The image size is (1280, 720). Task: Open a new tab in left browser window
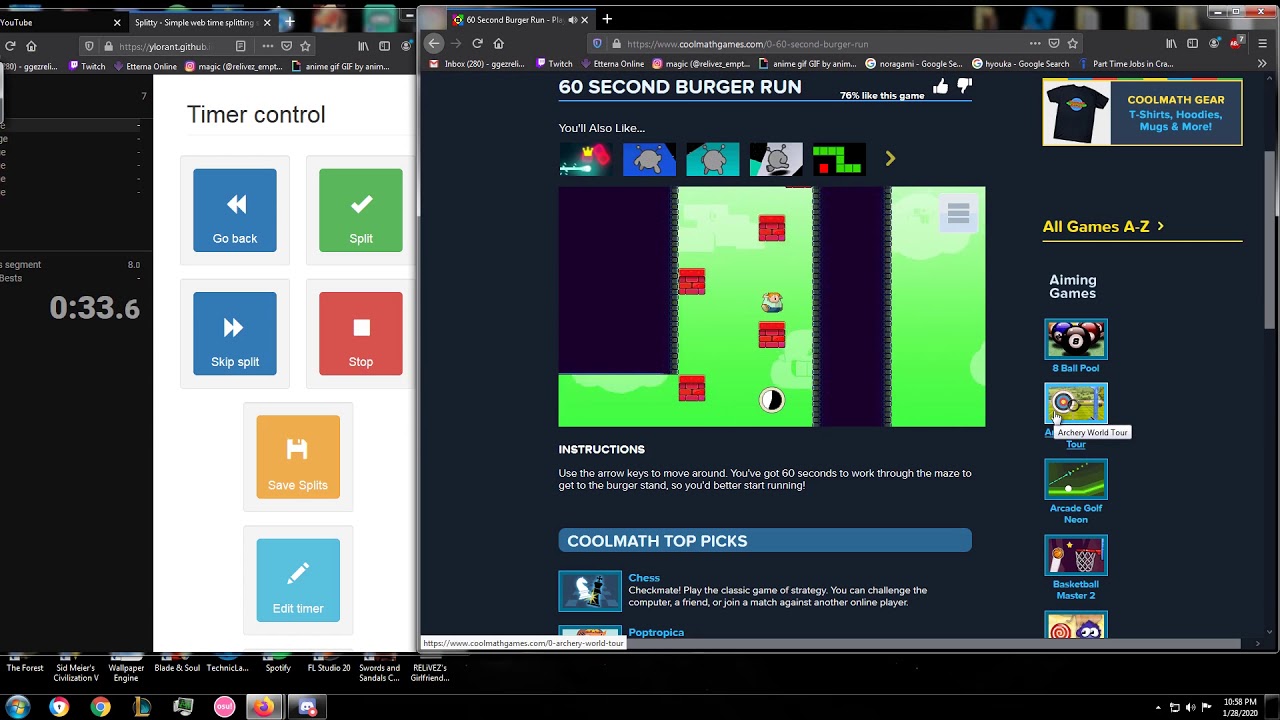289,21
